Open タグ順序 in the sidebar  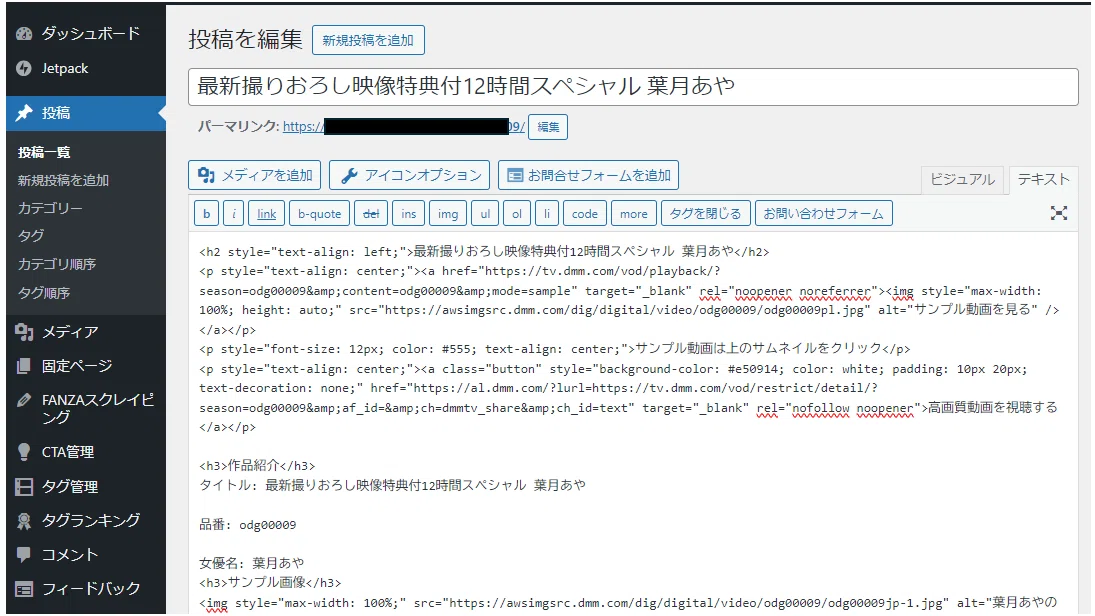tap(44, 293)
